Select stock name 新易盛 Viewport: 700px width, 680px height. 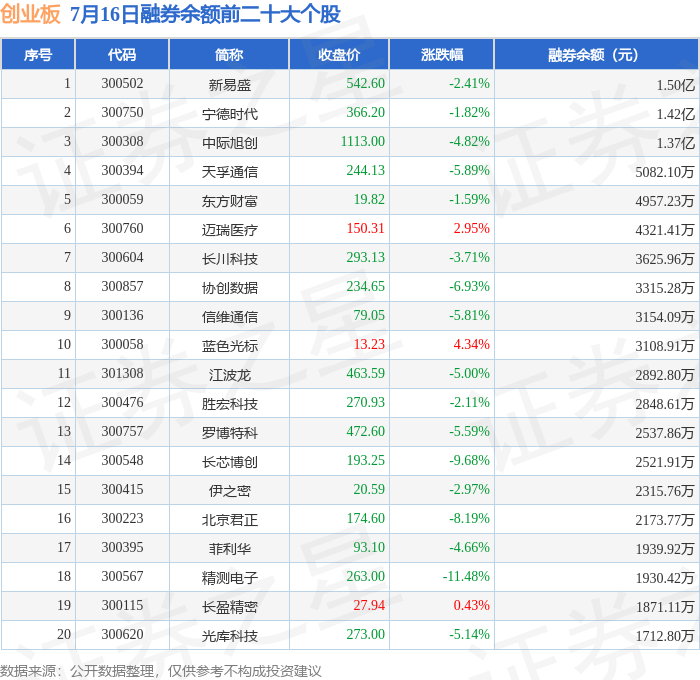click(229, 85)
